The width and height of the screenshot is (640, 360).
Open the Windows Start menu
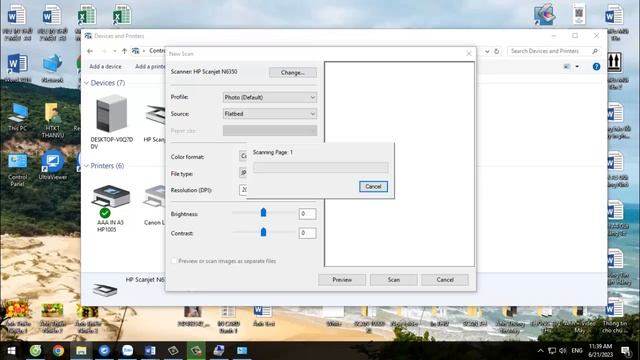tap(11, 351)
